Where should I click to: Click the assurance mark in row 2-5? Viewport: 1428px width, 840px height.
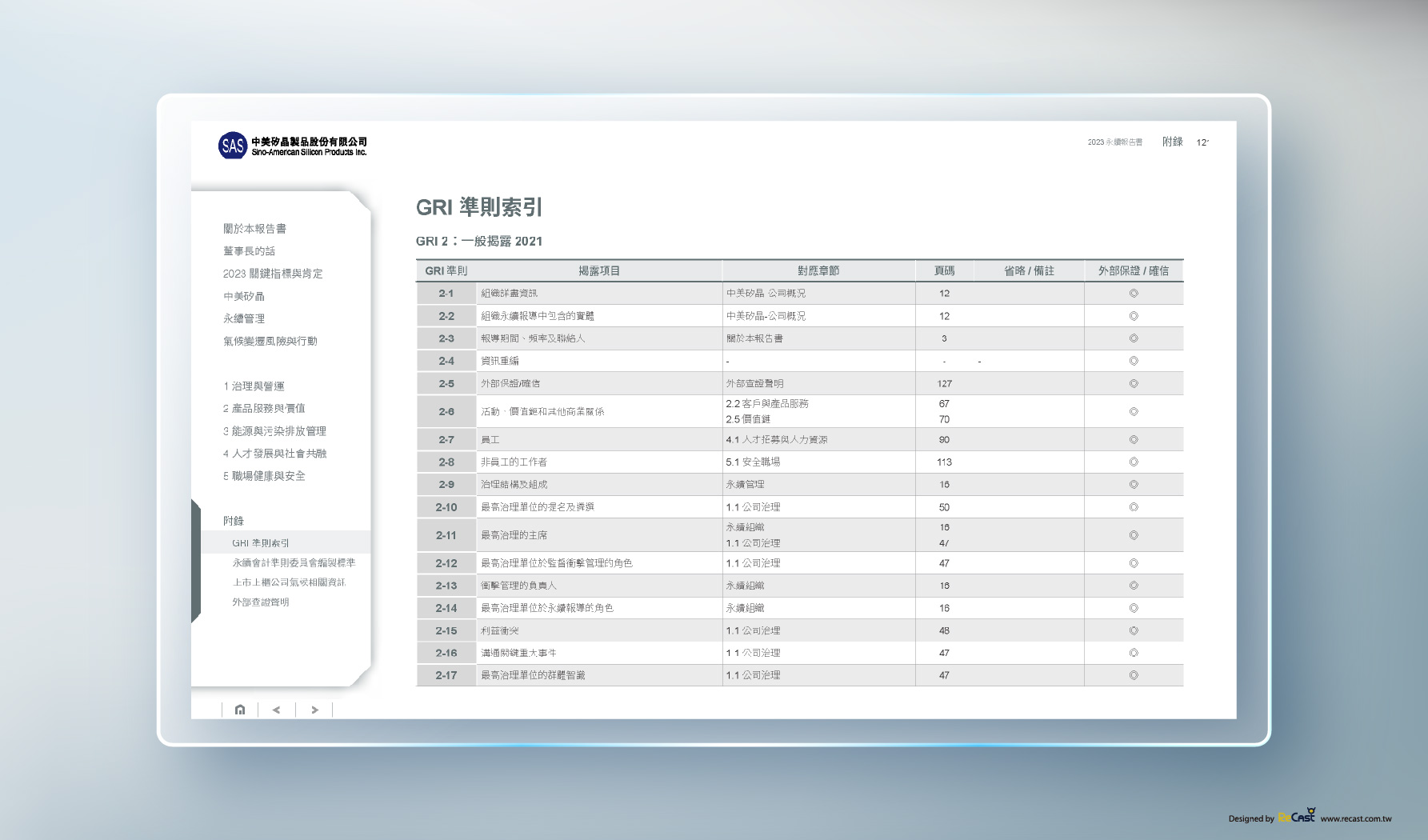point(1134,384)
